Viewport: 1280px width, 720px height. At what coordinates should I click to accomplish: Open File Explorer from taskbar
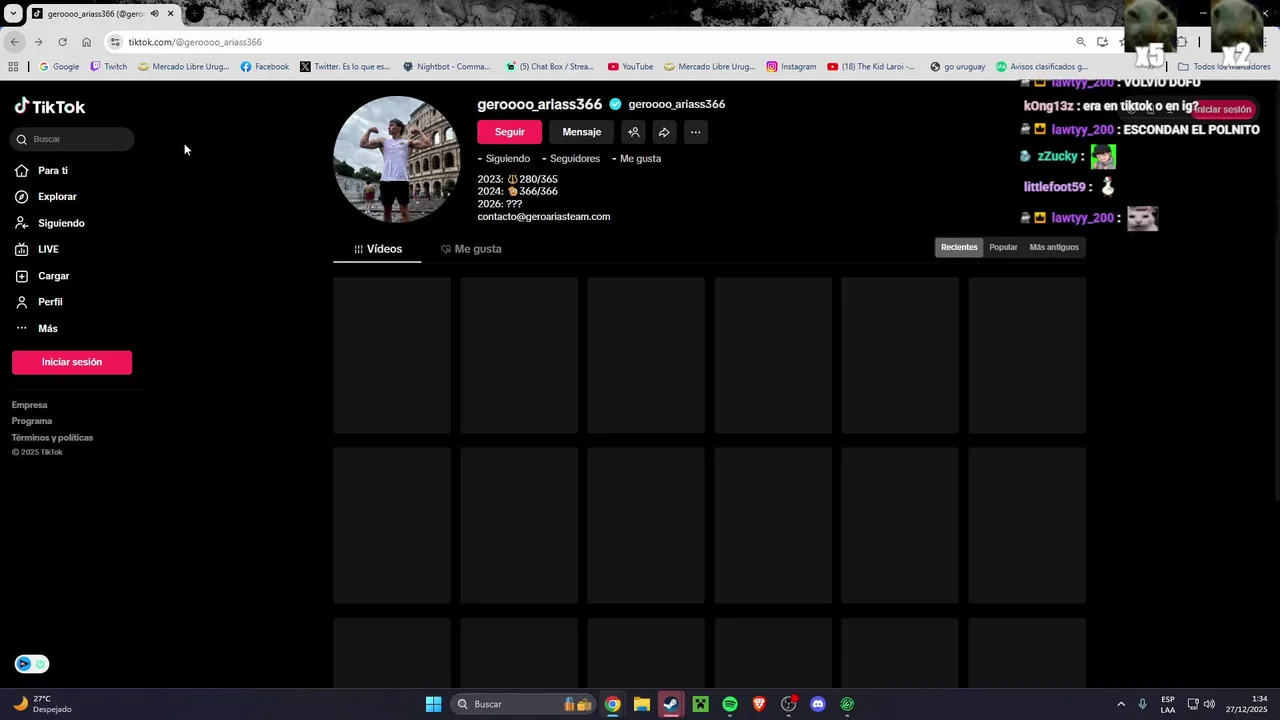tap(642, 704)
